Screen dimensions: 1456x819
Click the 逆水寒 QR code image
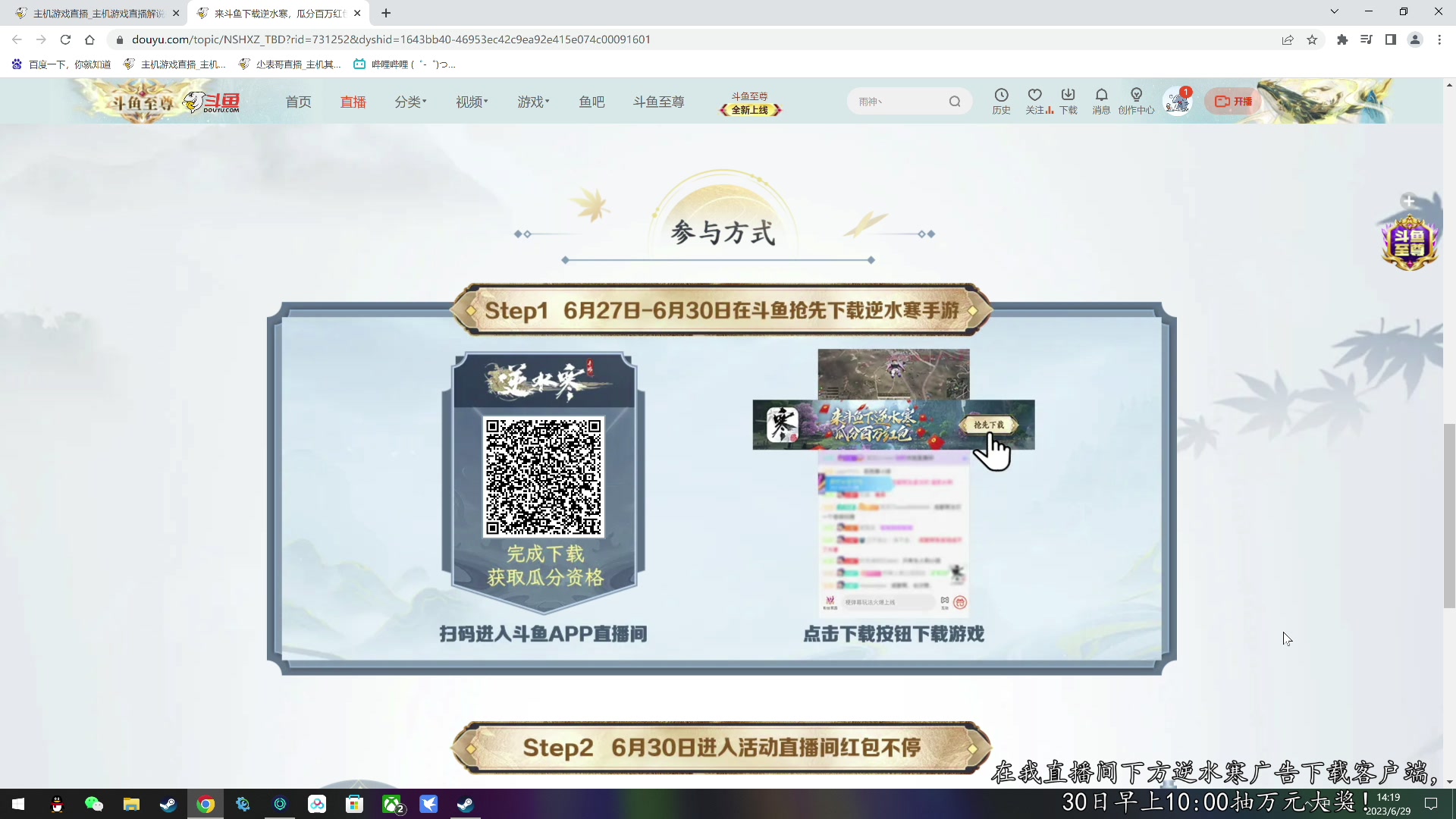[x=543, y=476]
